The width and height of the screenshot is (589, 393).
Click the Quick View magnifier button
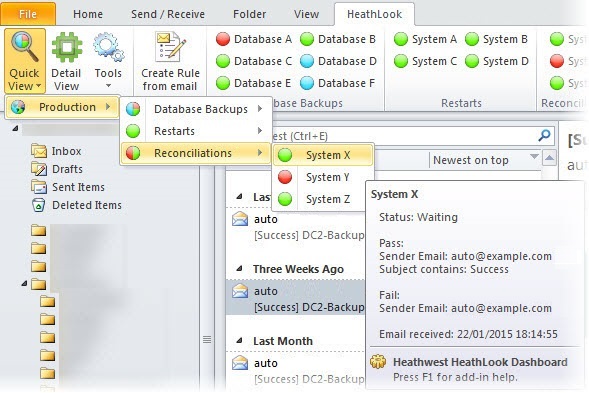pyautogui.click(x=25, y=61)
